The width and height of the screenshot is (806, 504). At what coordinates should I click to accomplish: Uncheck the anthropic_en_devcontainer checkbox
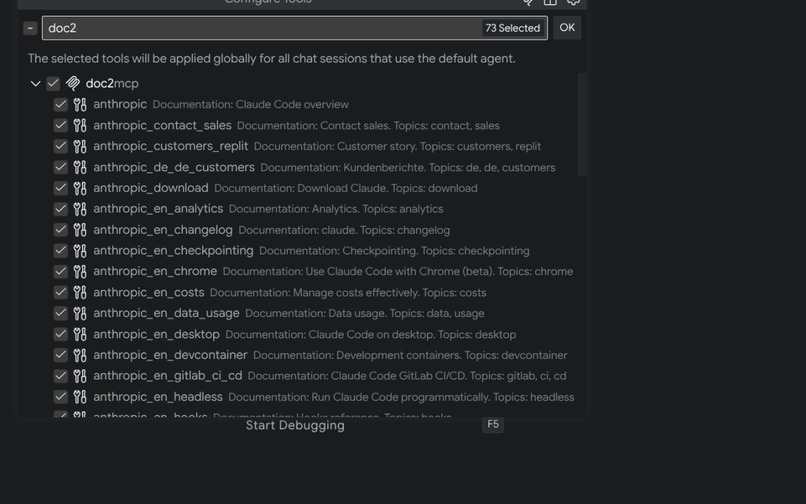61,355
